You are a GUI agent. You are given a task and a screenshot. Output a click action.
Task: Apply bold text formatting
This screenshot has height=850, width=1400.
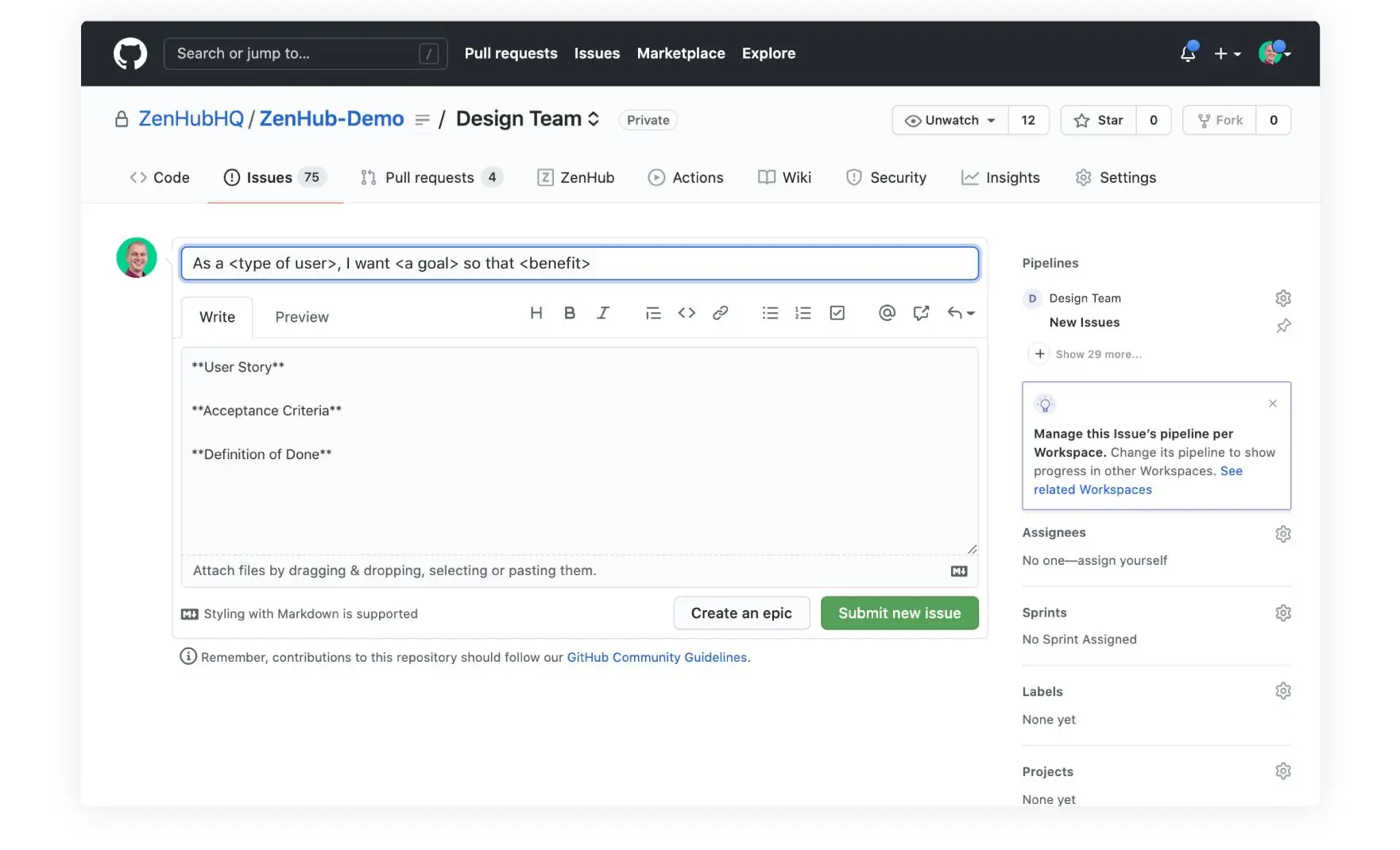point(570,313)
